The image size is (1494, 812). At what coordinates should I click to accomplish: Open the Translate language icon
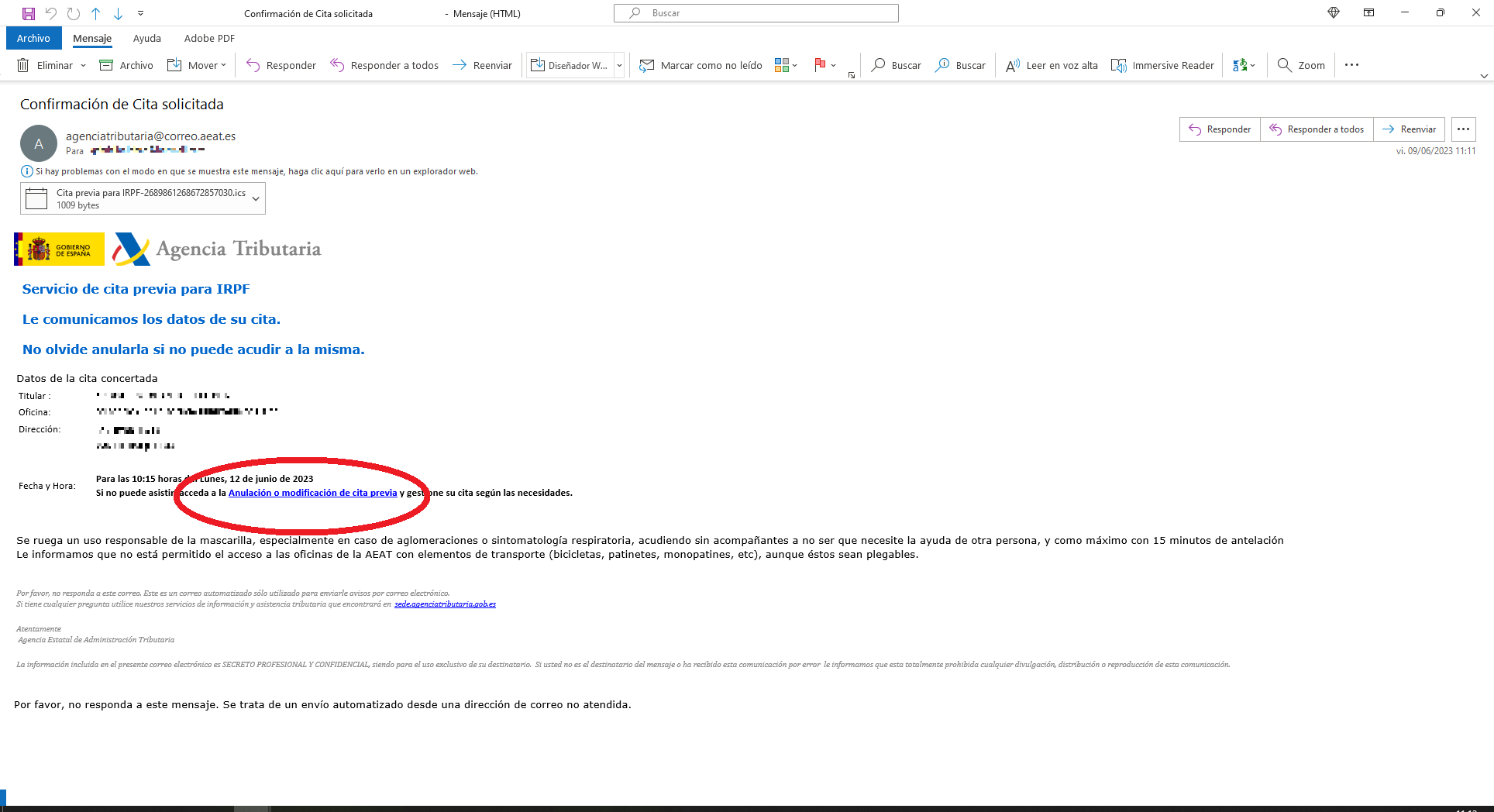tap(1240, 65)
